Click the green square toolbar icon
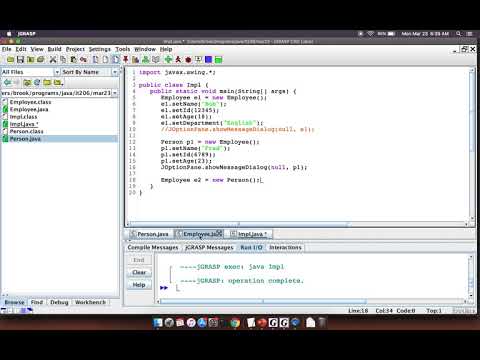The width and height of the screenshot is (480, 360). [218, 60]
